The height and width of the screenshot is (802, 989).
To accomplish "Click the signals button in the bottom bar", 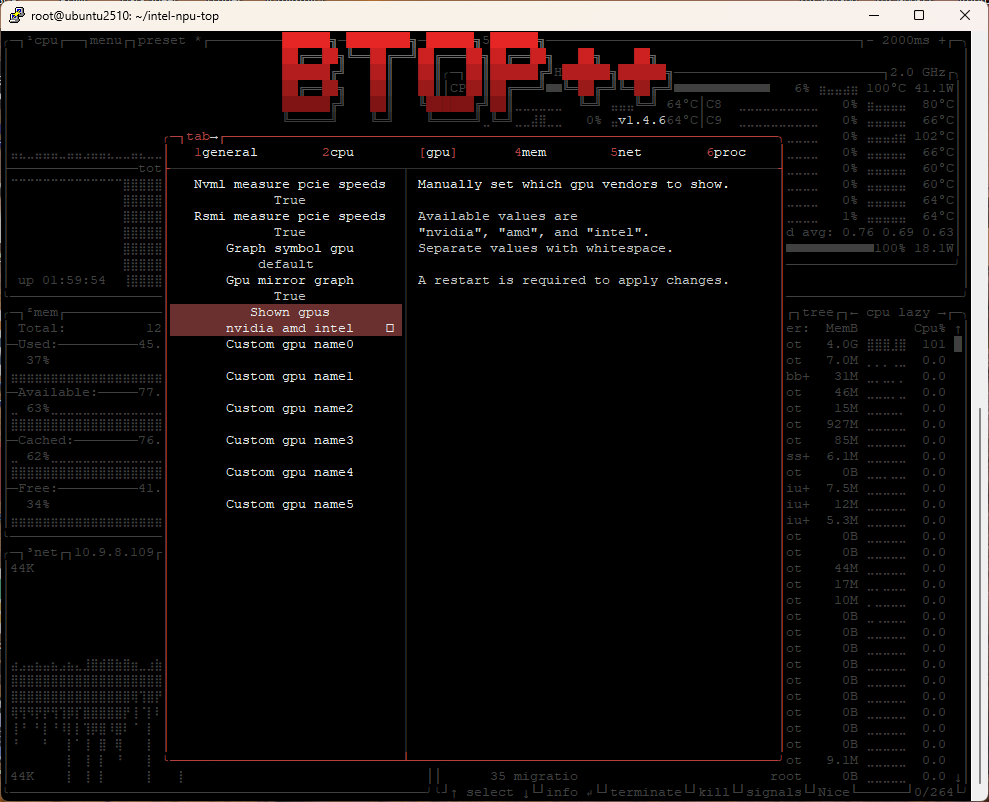I will (x=774, y=793).
